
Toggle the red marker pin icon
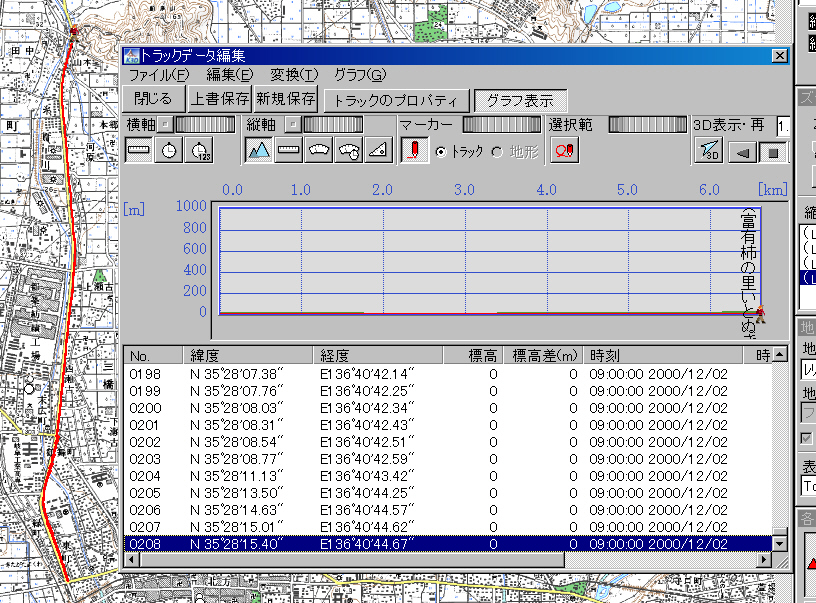pos(414,150)
